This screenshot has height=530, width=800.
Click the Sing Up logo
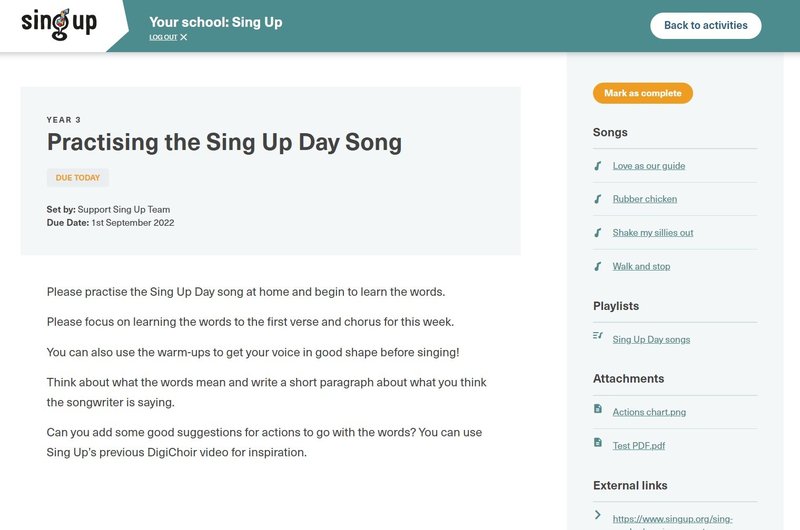(x=59, y=22)
